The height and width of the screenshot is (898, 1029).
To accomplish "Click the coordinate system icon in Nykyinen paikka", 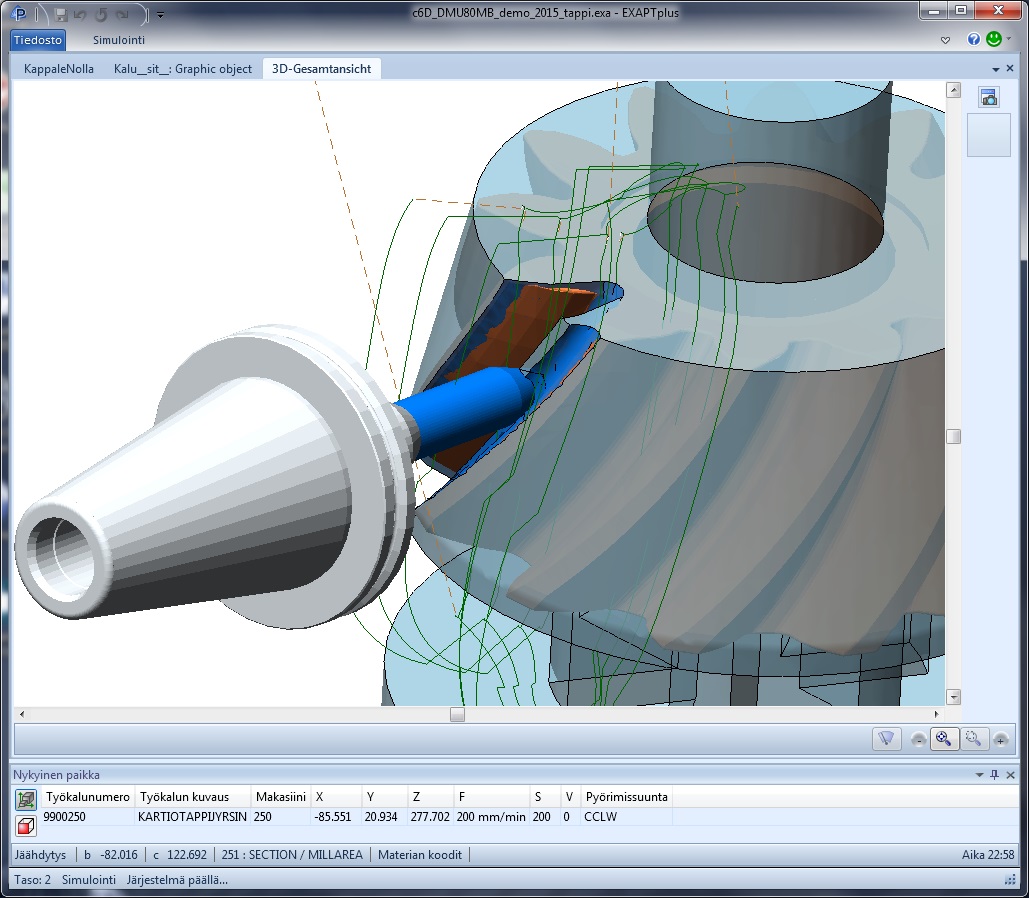I will coord(26,798).
